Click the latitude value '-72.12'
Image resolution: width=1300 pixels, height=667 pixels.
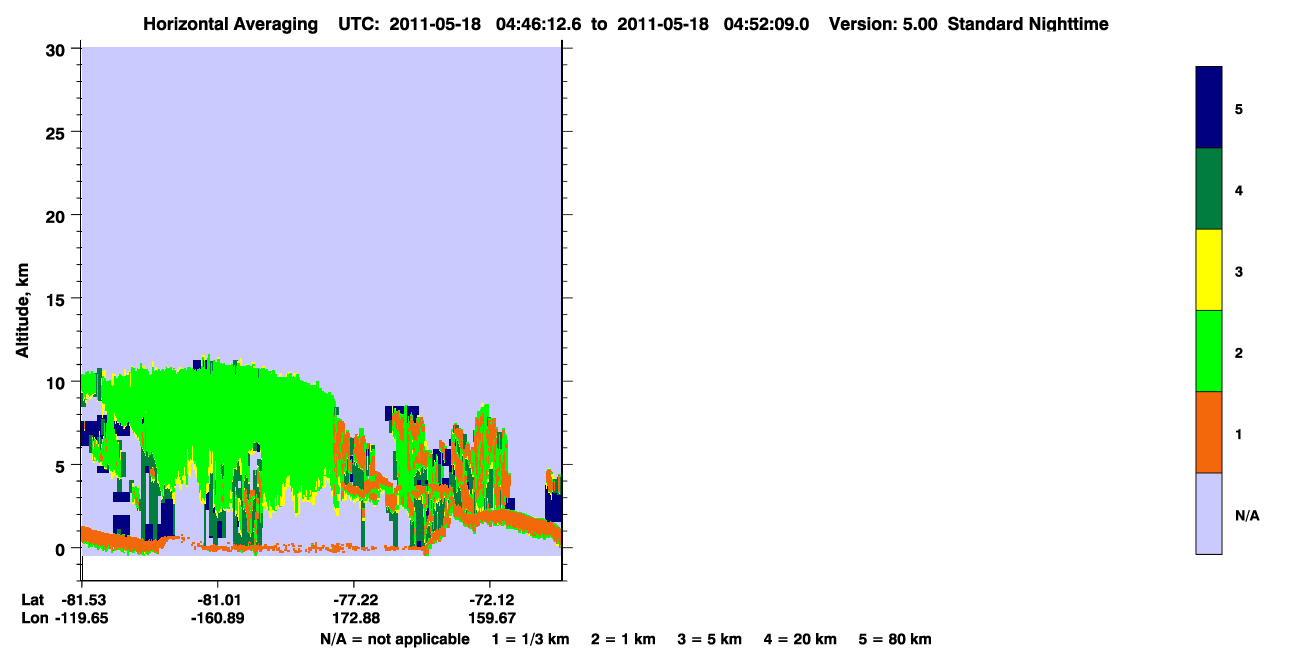point(491,600)
